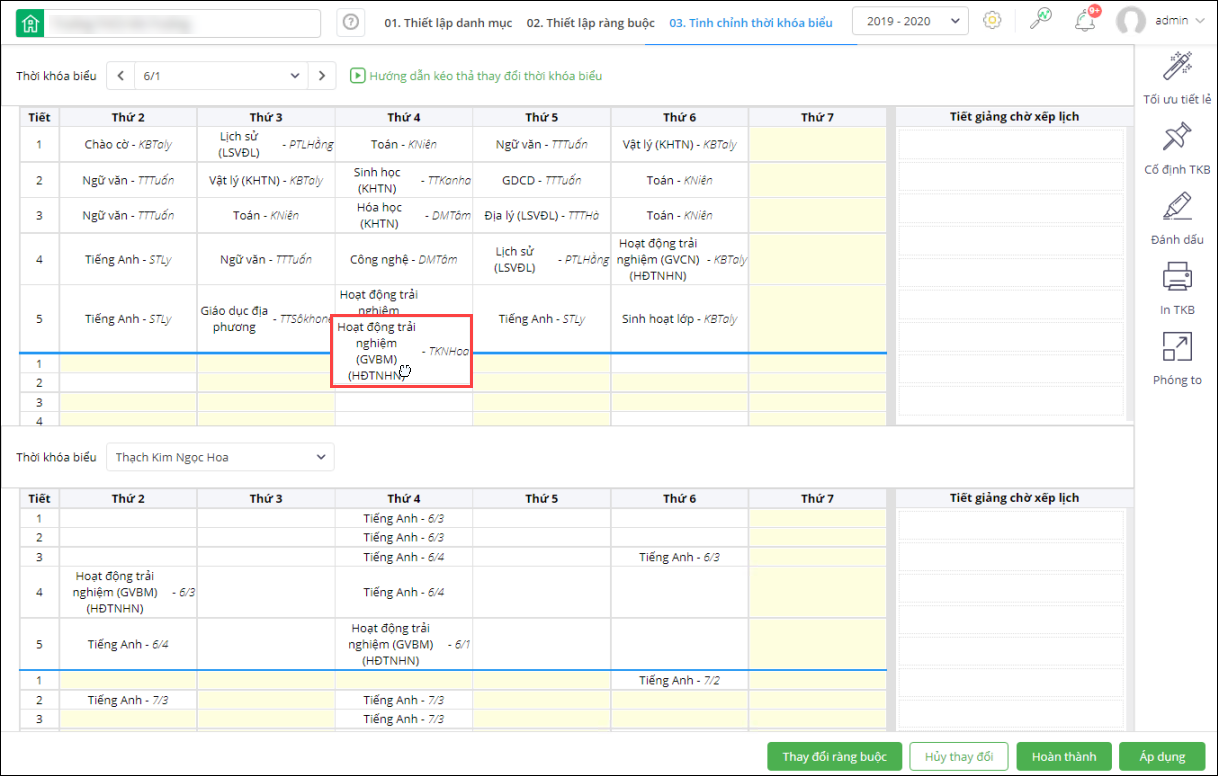Open the home icon in header
The height and width of the screenshot is (776, 1218).
pyautogui.click(x=30, y=22)
